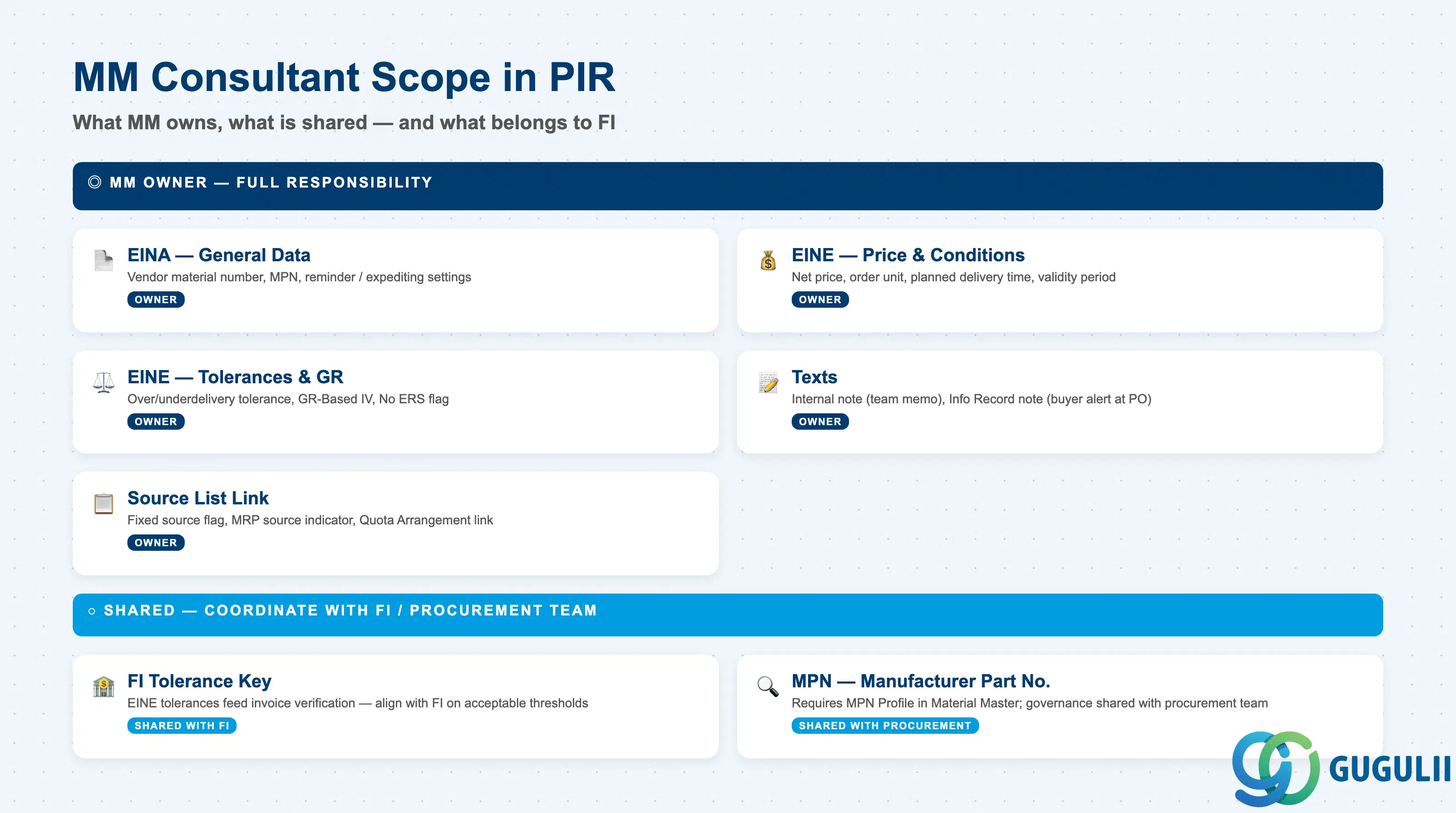Click the subtitle 'What MM owns, what is shared'
1456x813 pixels.
coord(344,123)
